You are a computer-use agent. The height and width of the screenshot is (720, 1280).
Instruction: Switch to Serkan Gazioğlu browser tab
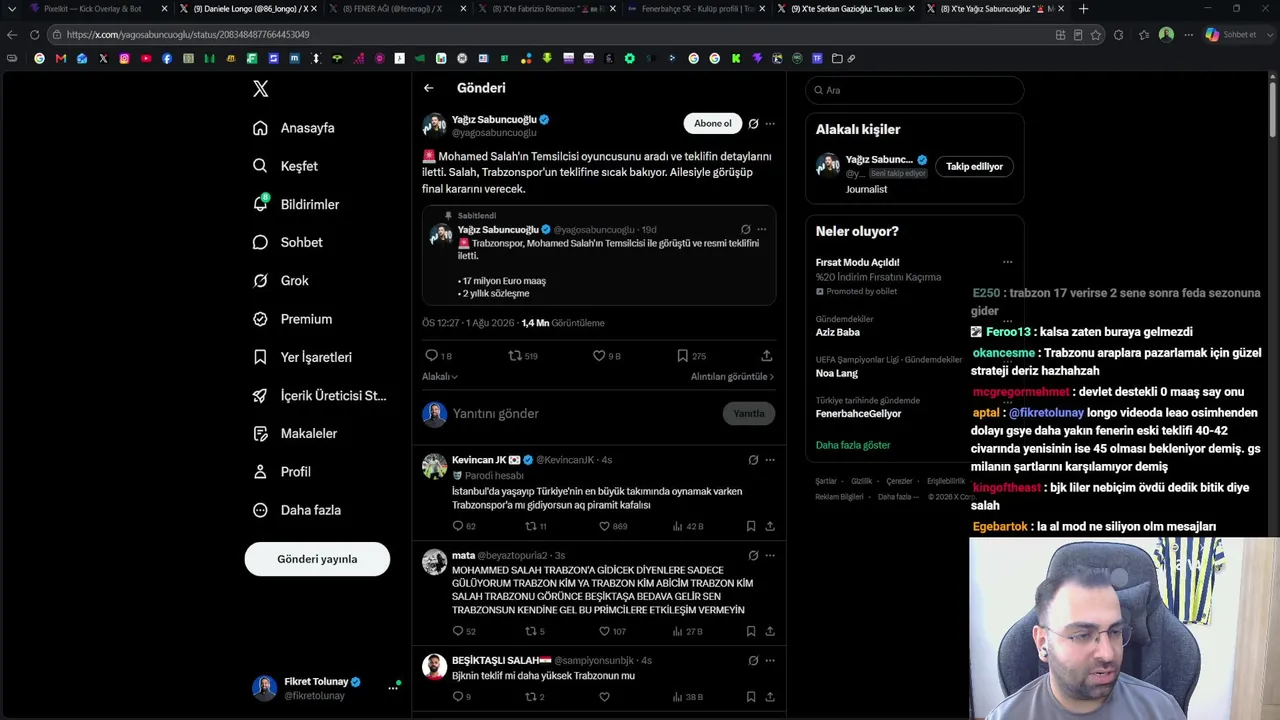(x=846, y=9)
